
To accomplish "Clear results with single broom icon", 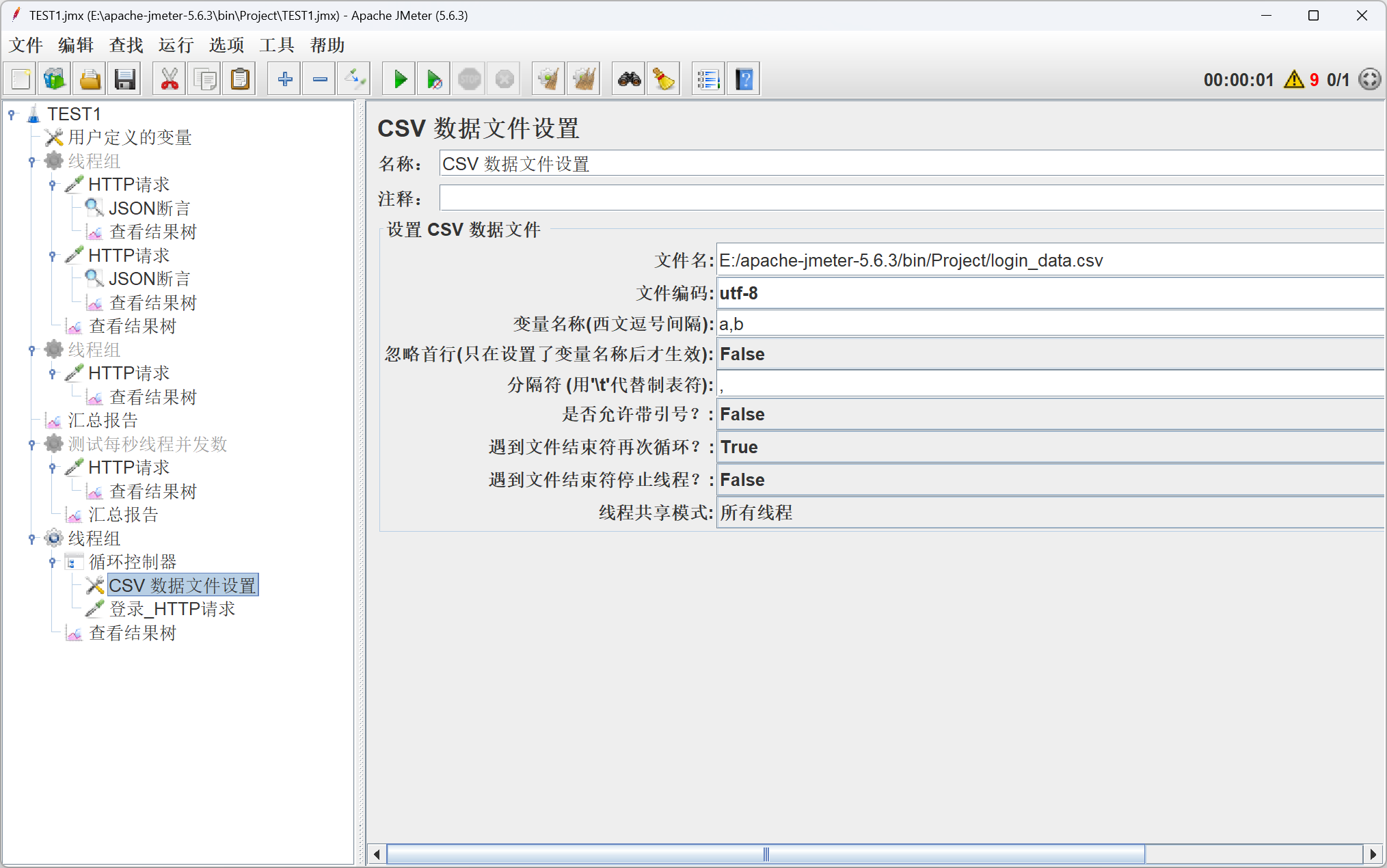I will pyautogui.click(x=549, y=79).
